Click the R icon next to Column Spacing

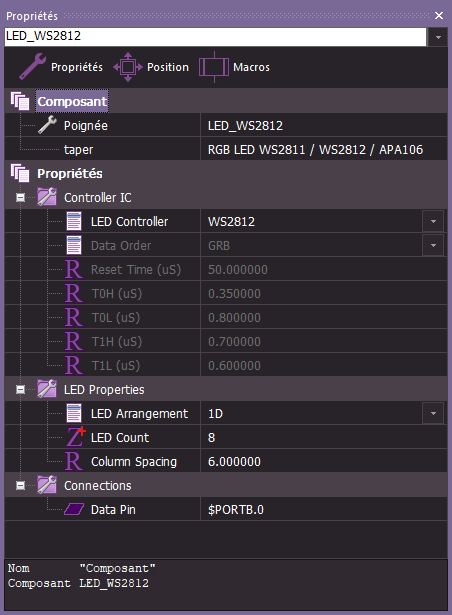tap(74, 462)
